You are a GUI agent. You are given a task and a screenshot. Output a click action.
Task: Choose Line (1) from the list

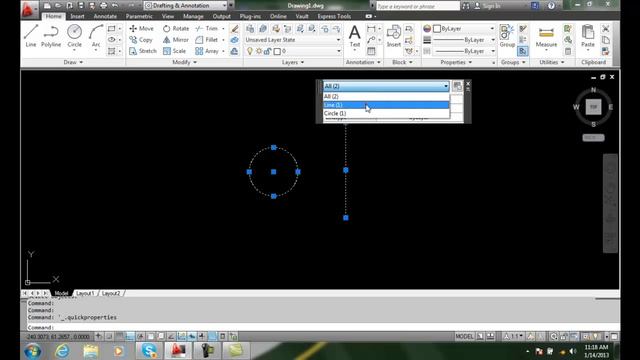click(x=386, y=105)
